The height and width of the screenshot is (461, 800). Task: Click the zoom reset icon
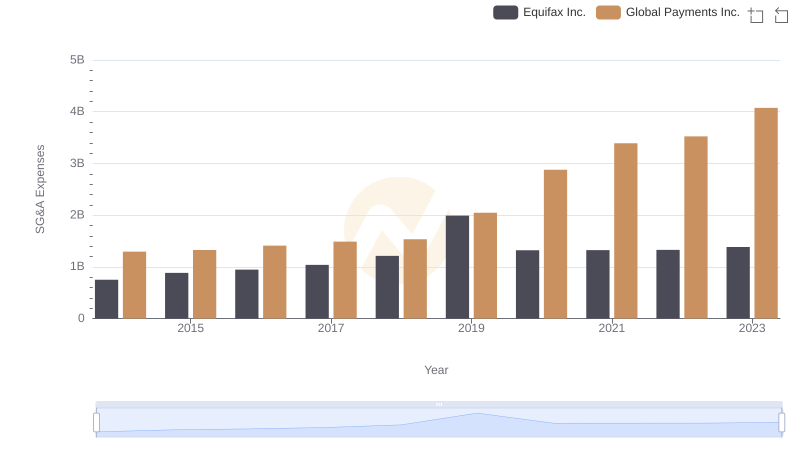pyautogui.click(x=781, y=15)
